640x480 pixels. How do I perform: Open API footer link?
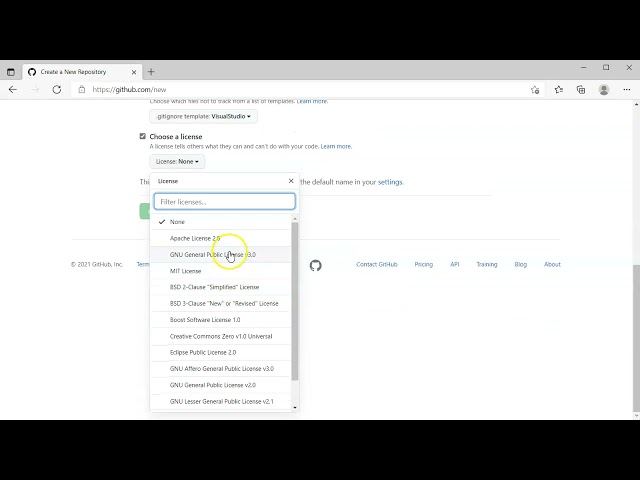pos(455,264)
